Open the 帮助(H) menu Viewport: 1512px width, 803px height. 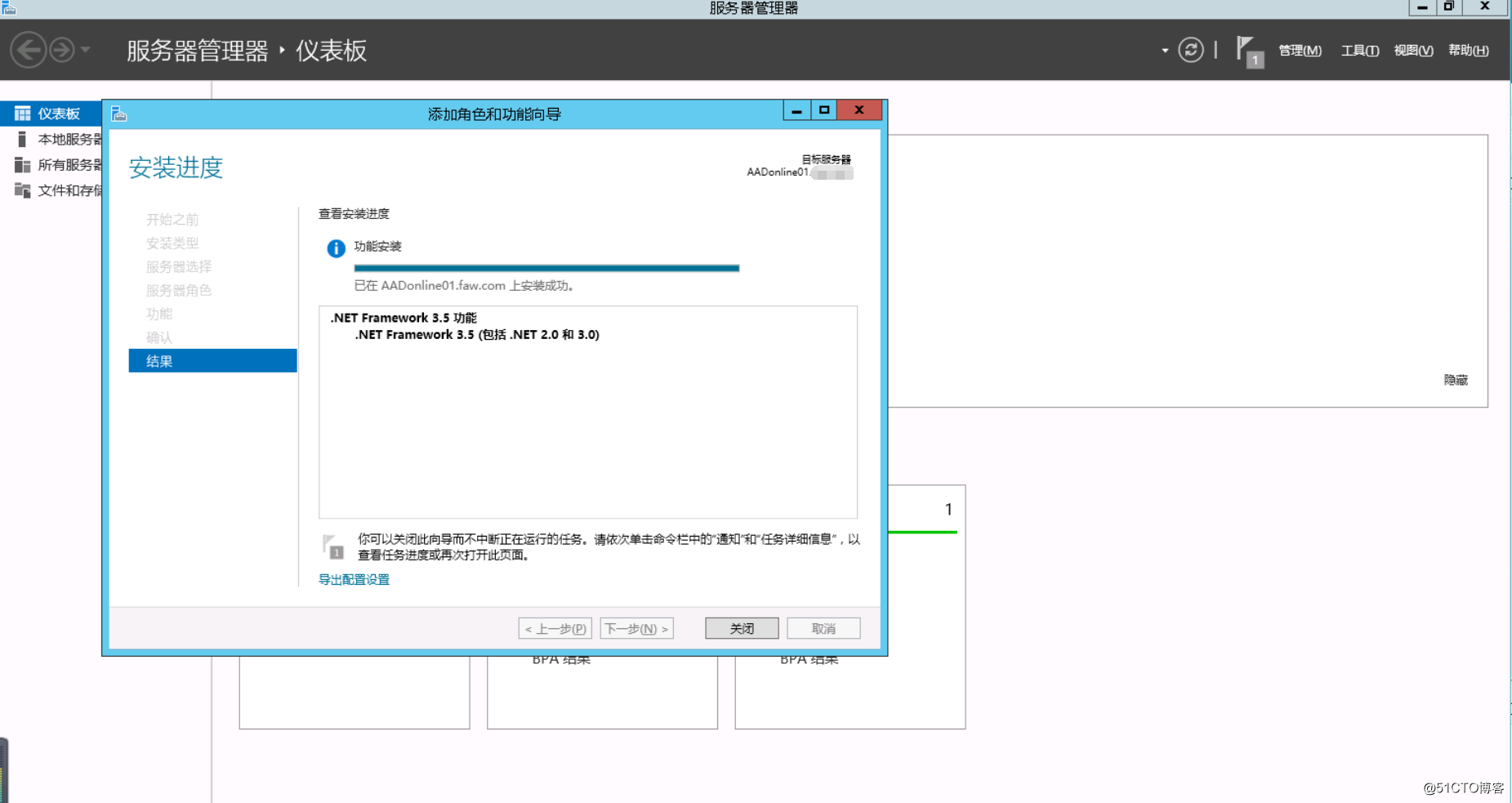(1468, 51)
